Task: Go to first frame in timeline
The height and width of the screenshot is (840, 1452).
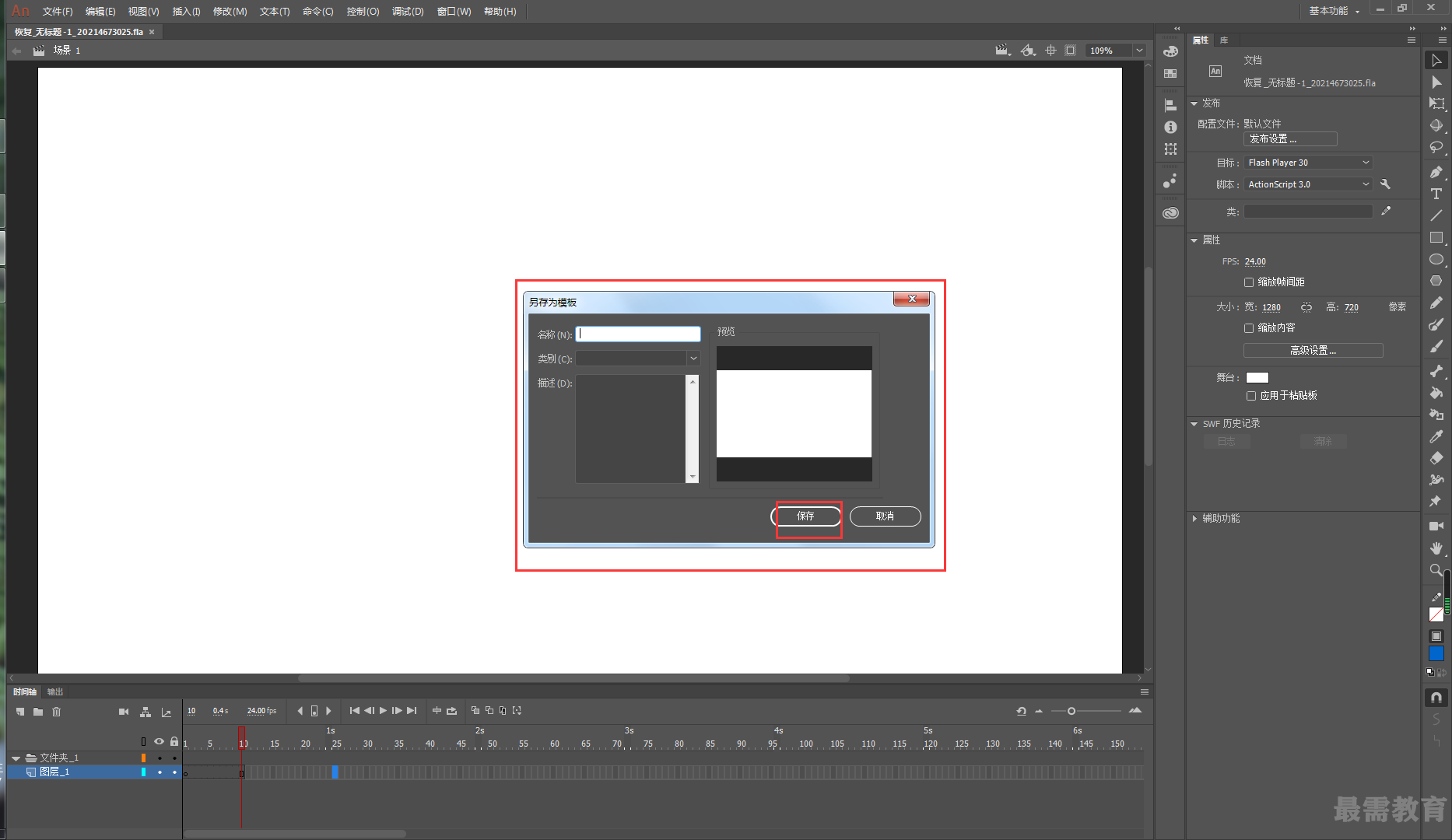Action: [355, 711]
